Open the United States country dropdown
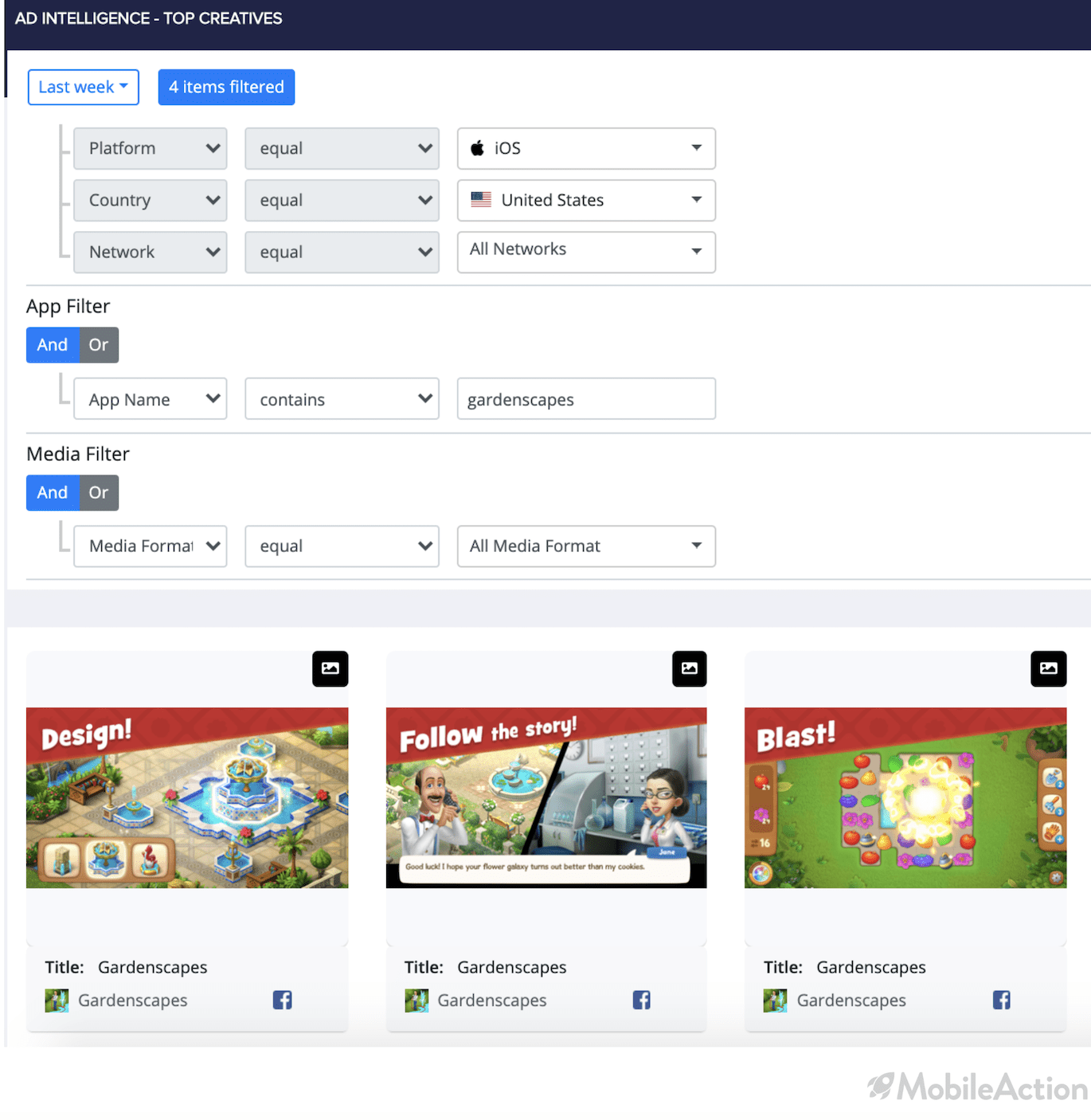The height and width of the screenshot is (1120, 1091). tap(586, 200)
